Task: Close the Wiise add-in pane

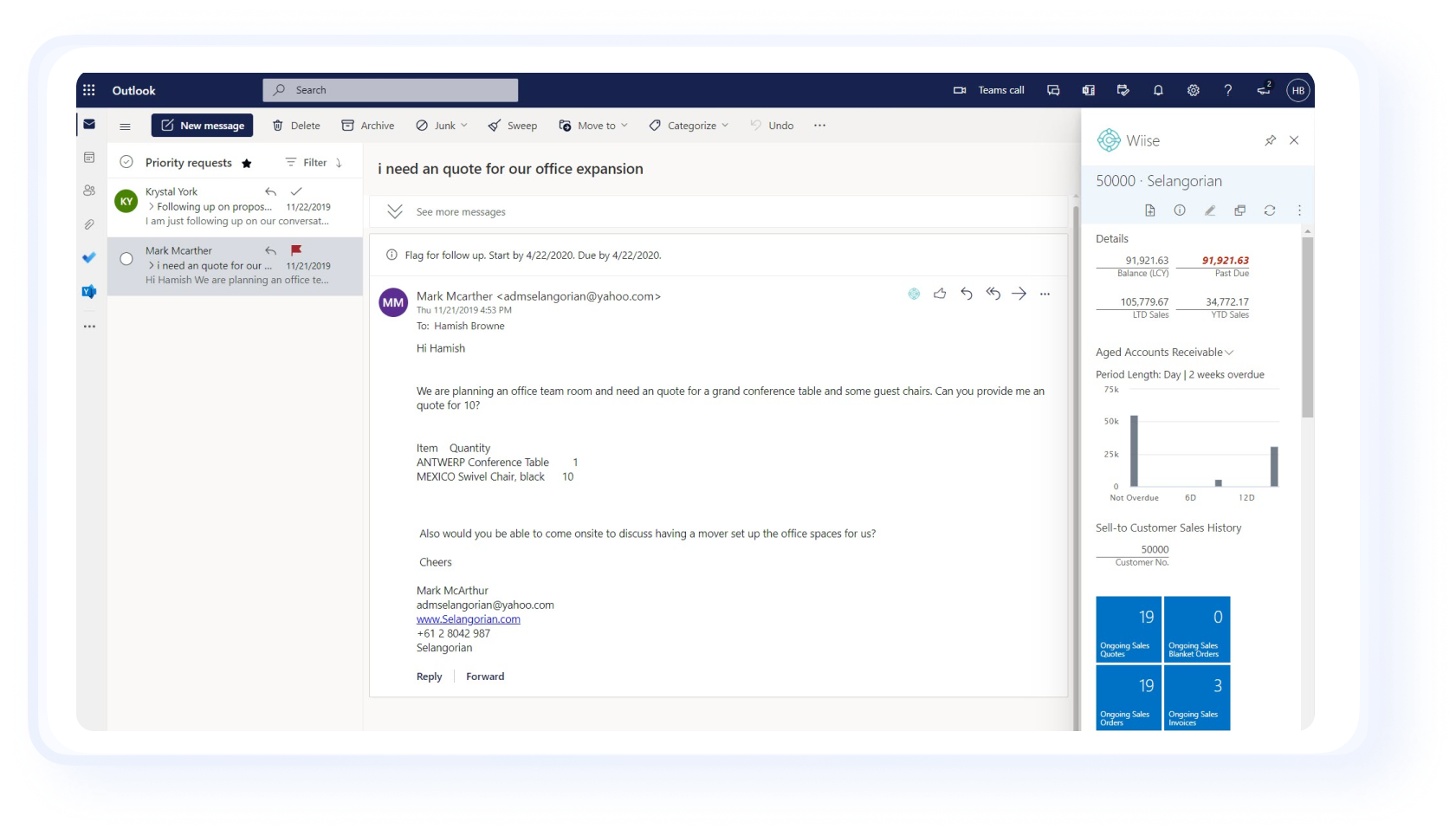Action: [1294, 140]
